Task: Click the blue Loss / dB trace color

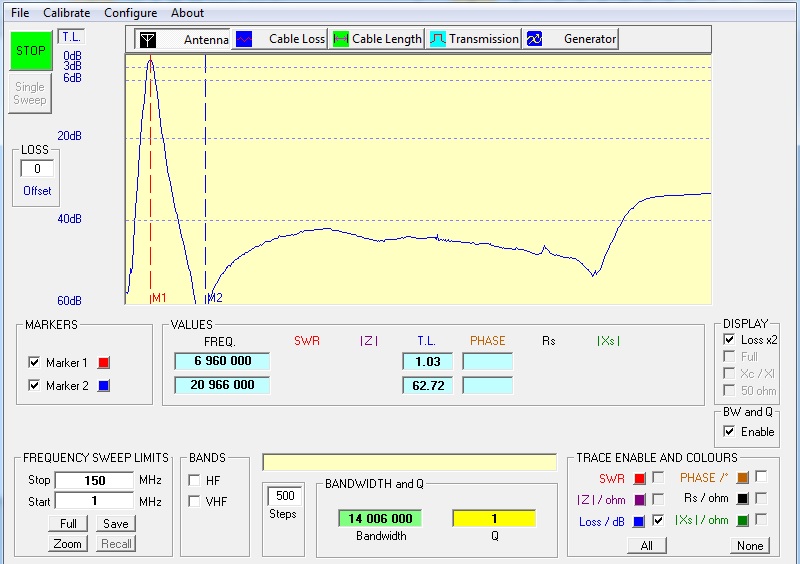Action: click(639, 521)
